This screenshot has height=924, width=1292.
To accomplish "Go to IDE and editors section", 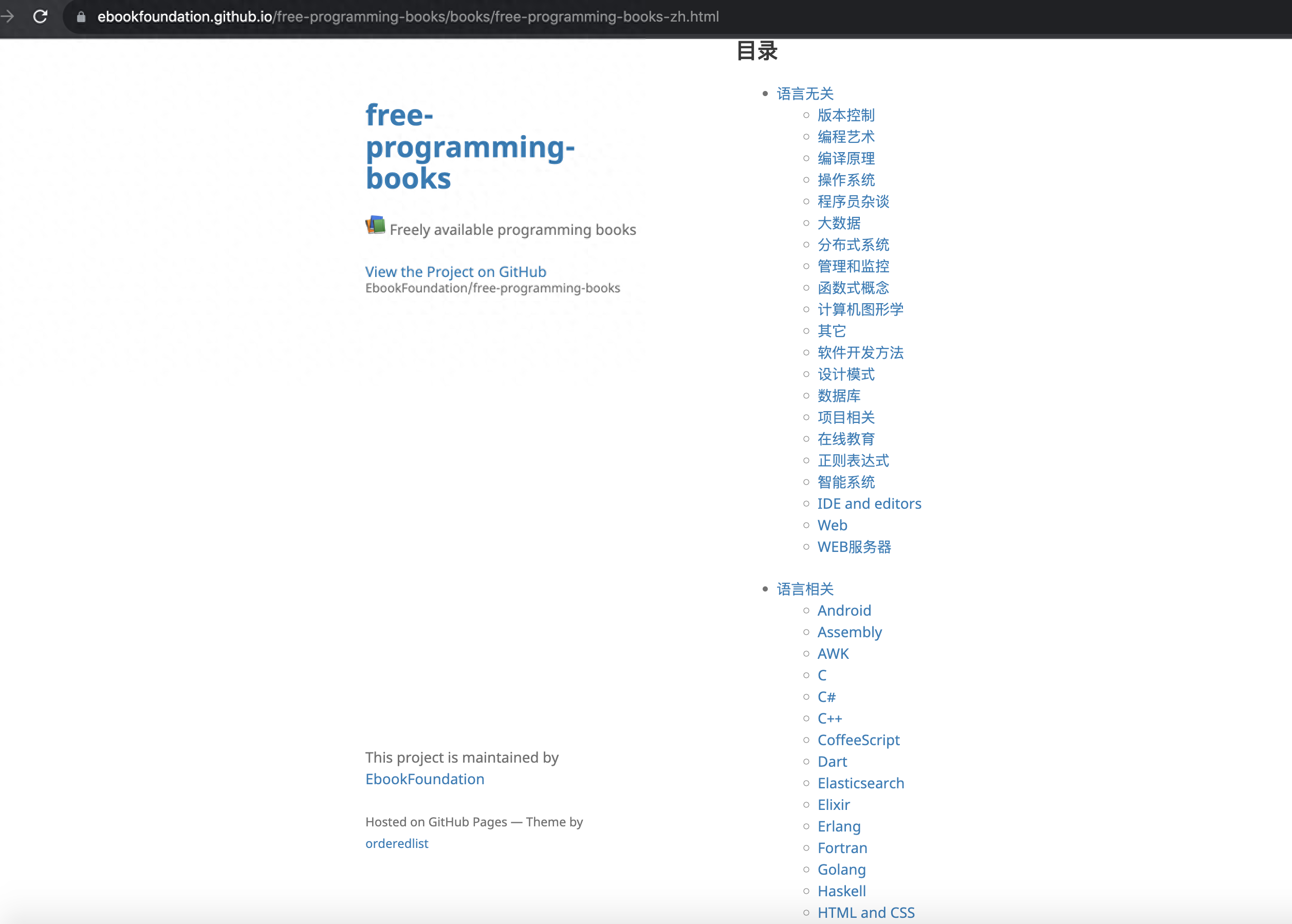I will pyautogui.click(x=869, y=504).
